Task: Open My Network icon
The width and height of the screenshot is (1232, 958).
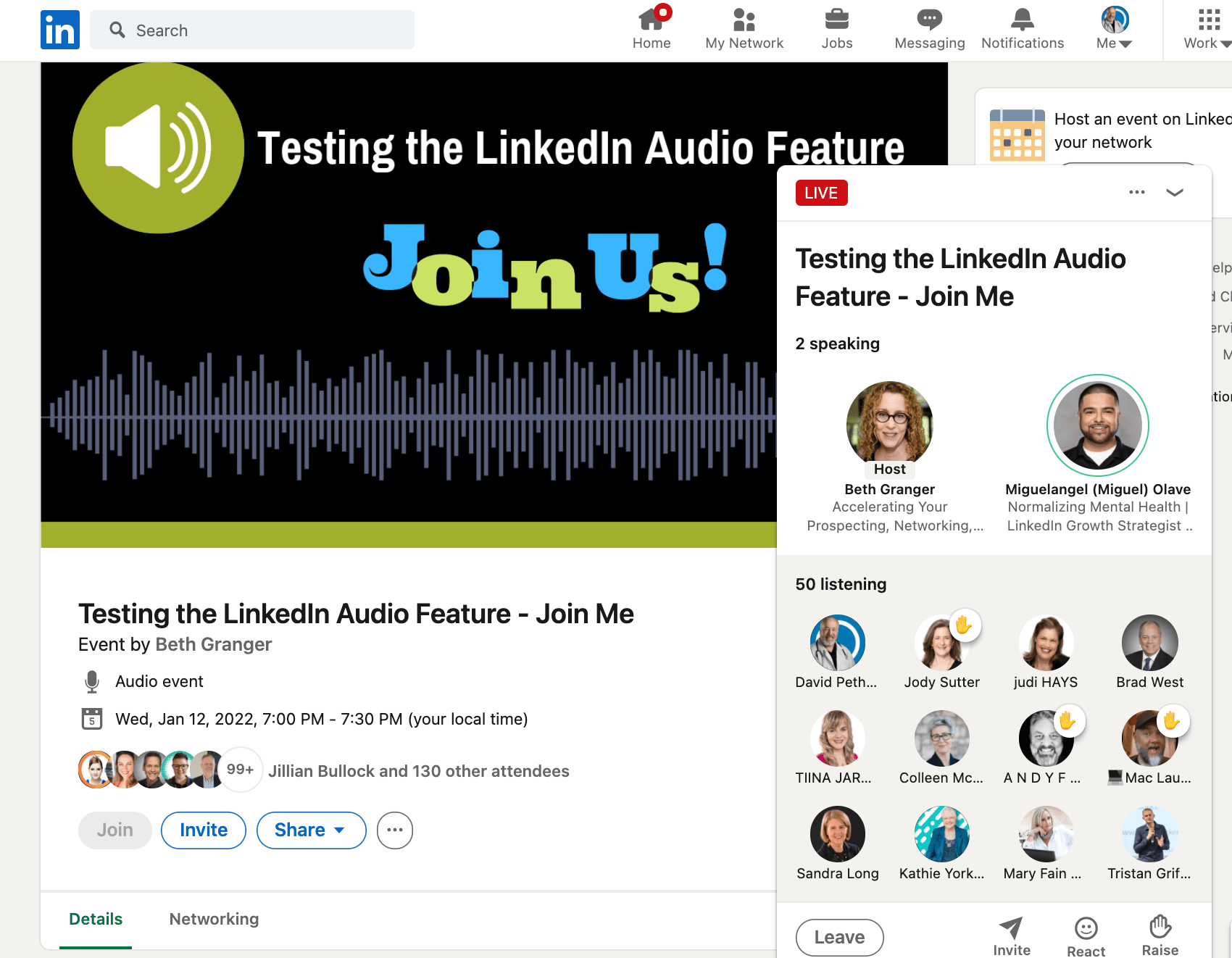Action: coord(744,20)
